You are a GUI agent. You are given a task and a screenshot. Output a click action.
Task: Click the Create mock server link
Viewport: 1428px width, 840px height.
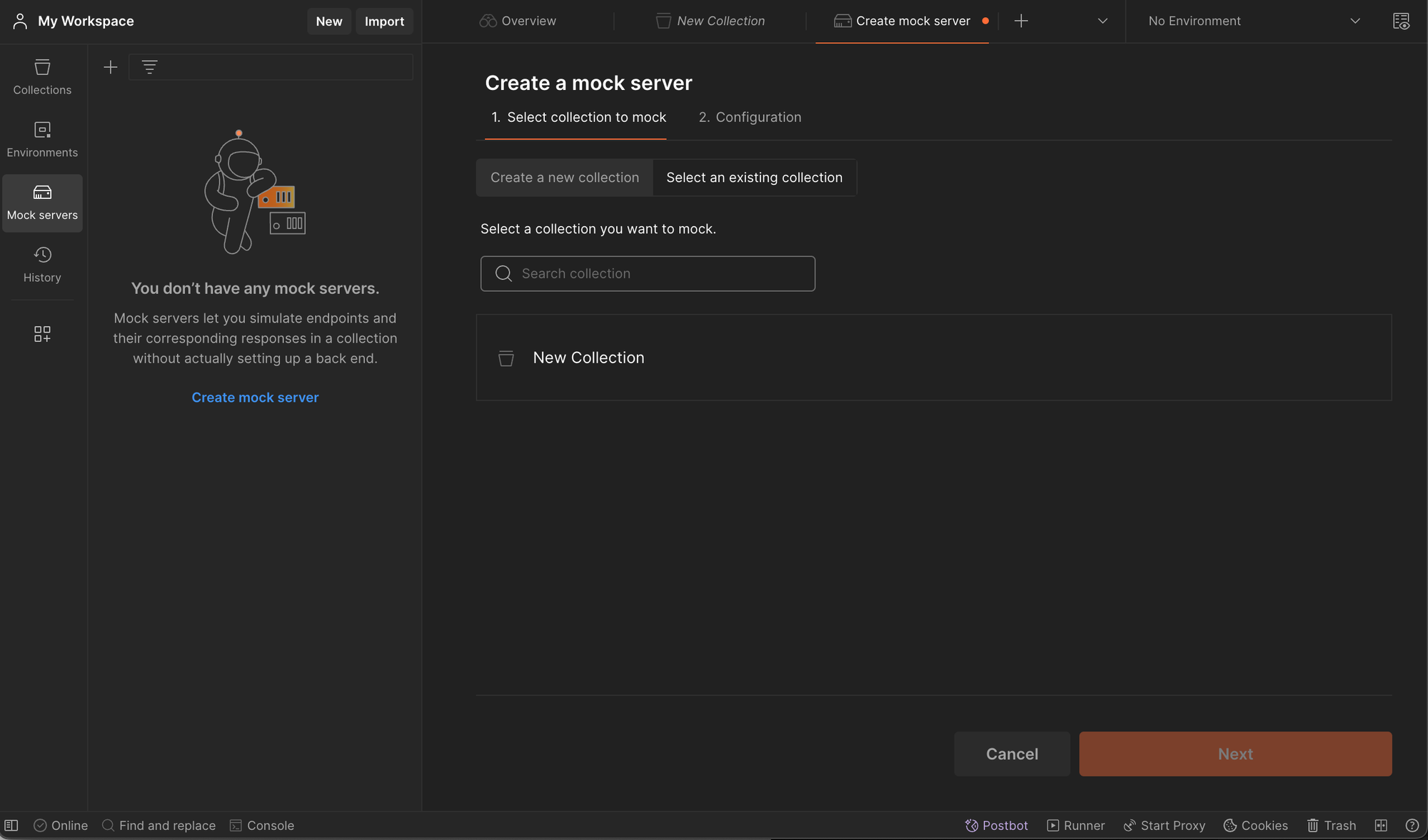(255, 398)
